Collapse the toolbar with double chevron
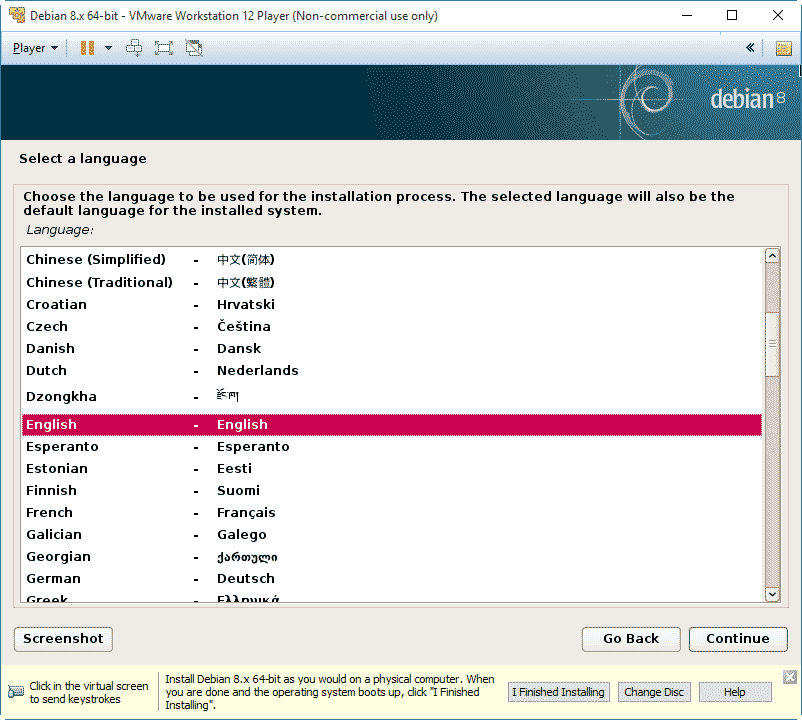This screenshot has height=720, width=802. [x=750, y=48]
